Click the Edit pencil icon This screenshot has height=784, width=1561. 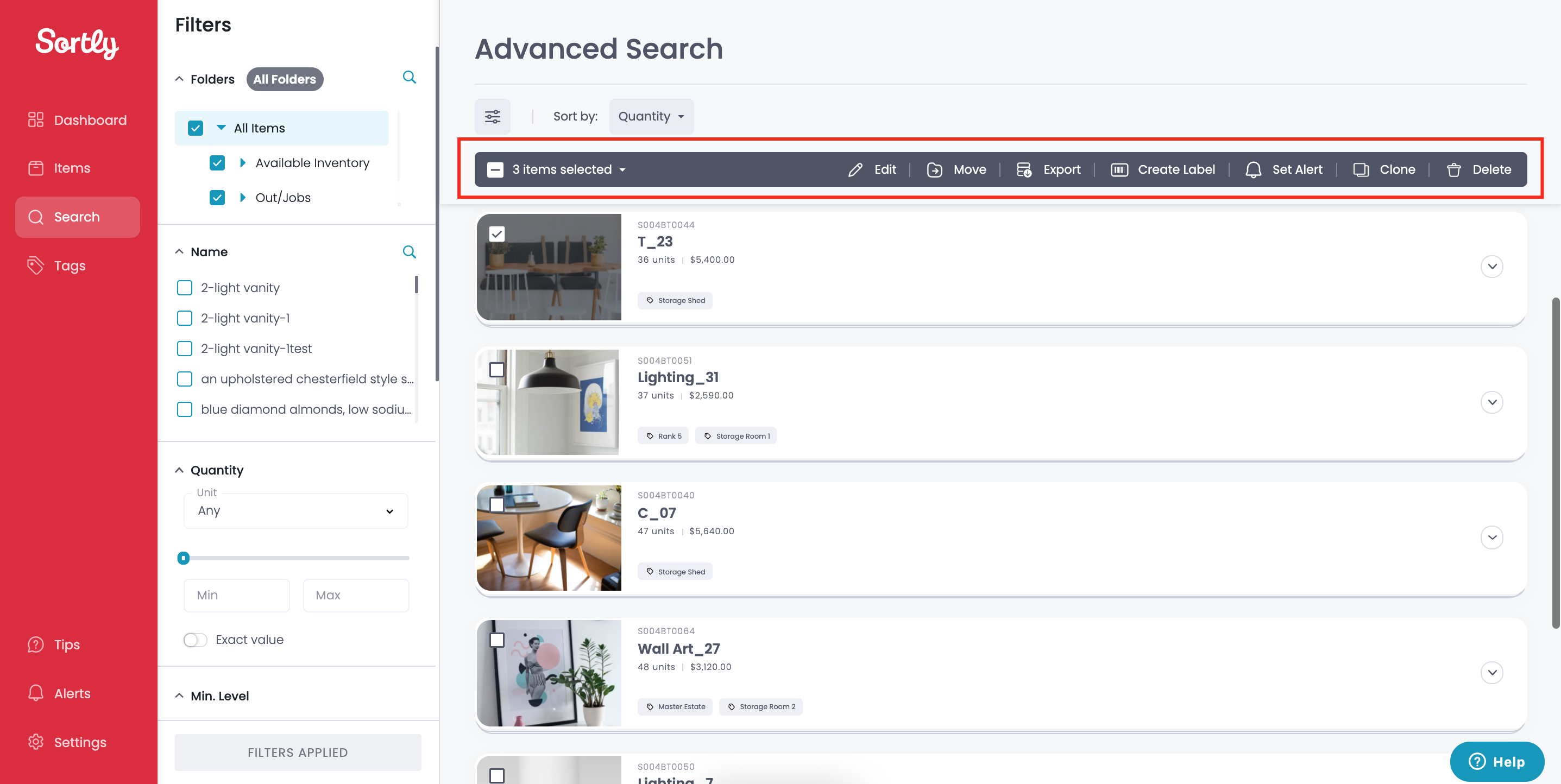click(x=855, y=169)
